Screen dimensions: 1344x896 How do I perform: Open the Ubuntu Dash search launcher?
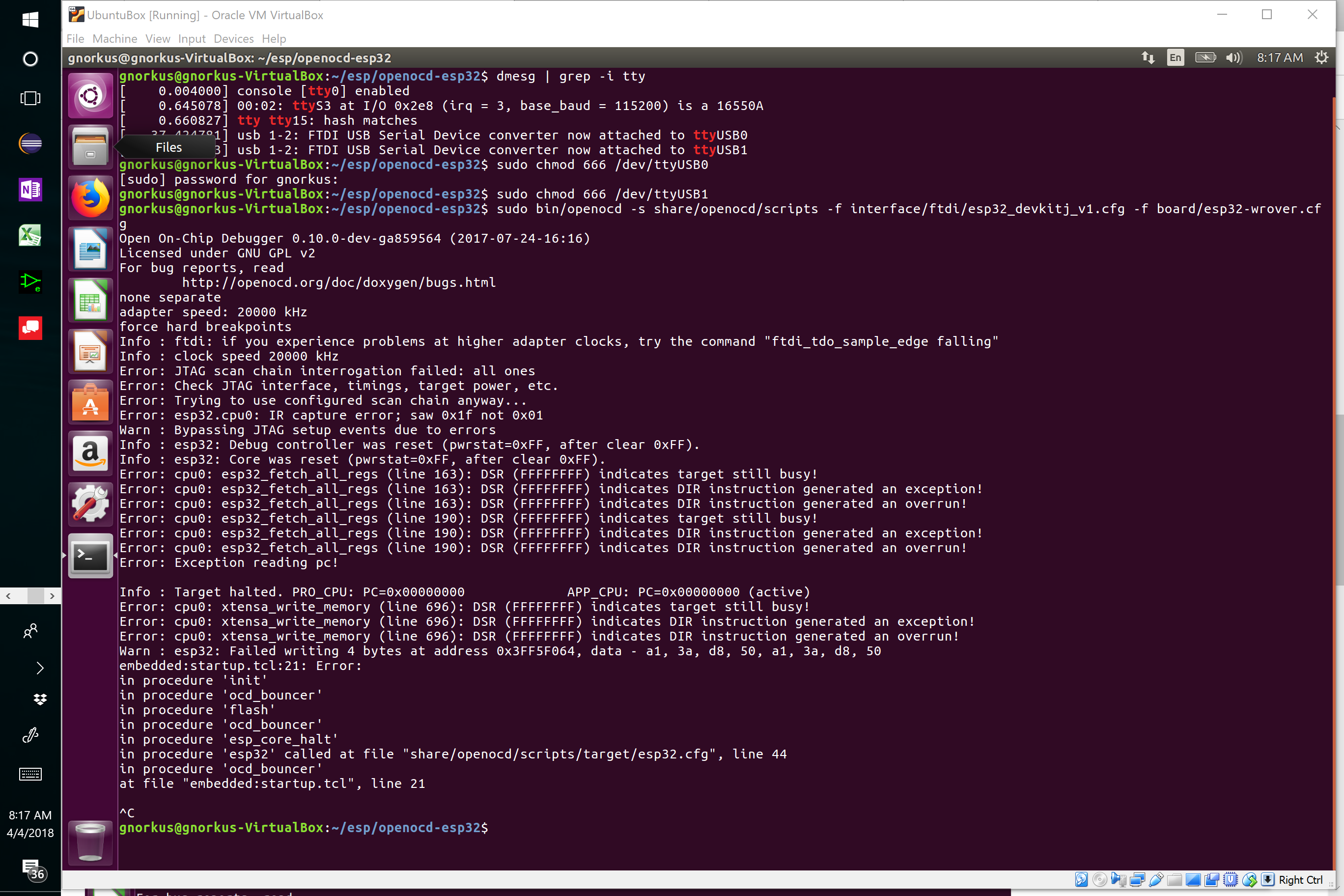[90, 95]
